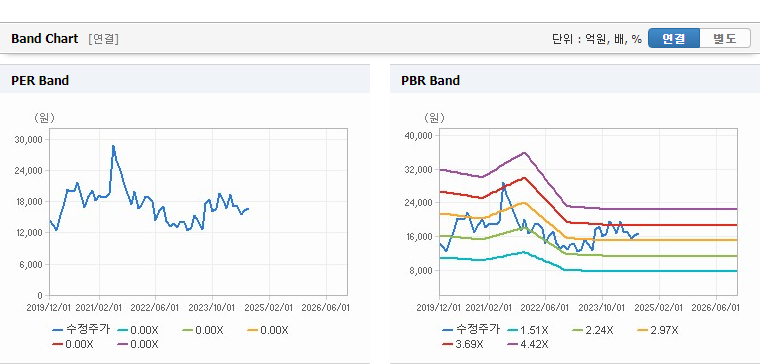The width and height of the screenshot is (760, 364).
Task: Toggle green 0.00X series in PER legend
Action: pyautogui.click(x=203, y=330)
